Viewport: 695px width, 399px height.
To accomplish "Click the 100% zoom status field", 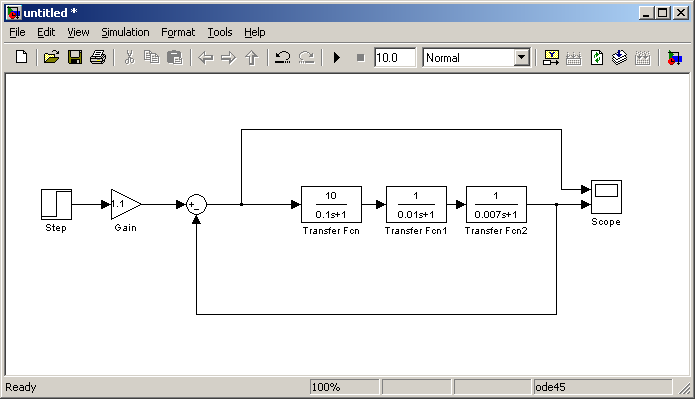I will pyautogui.click(x=344, y=387).
